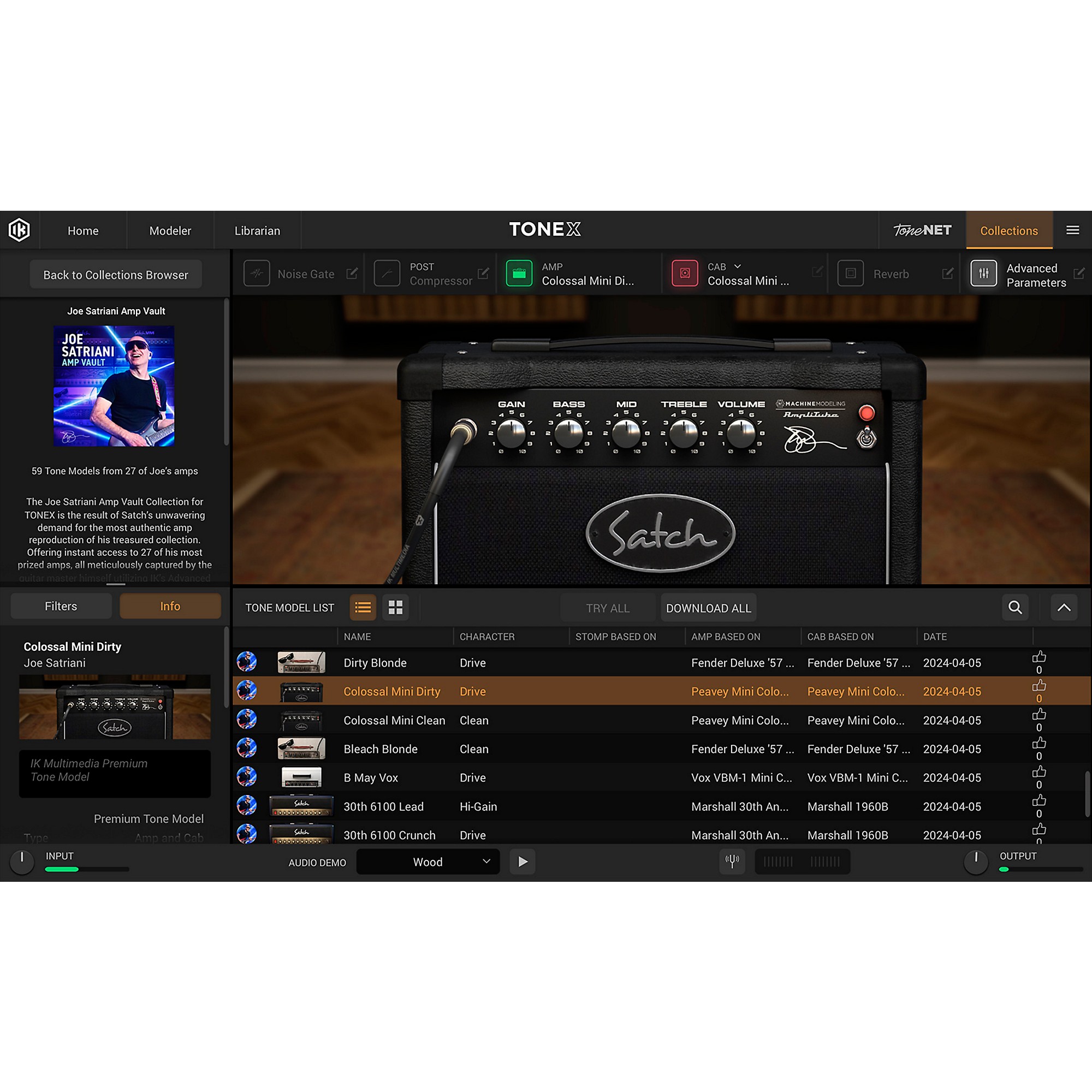Sort by CAB BASED ON column
Screen dimensions: 1092x1092
pos(840,637)
